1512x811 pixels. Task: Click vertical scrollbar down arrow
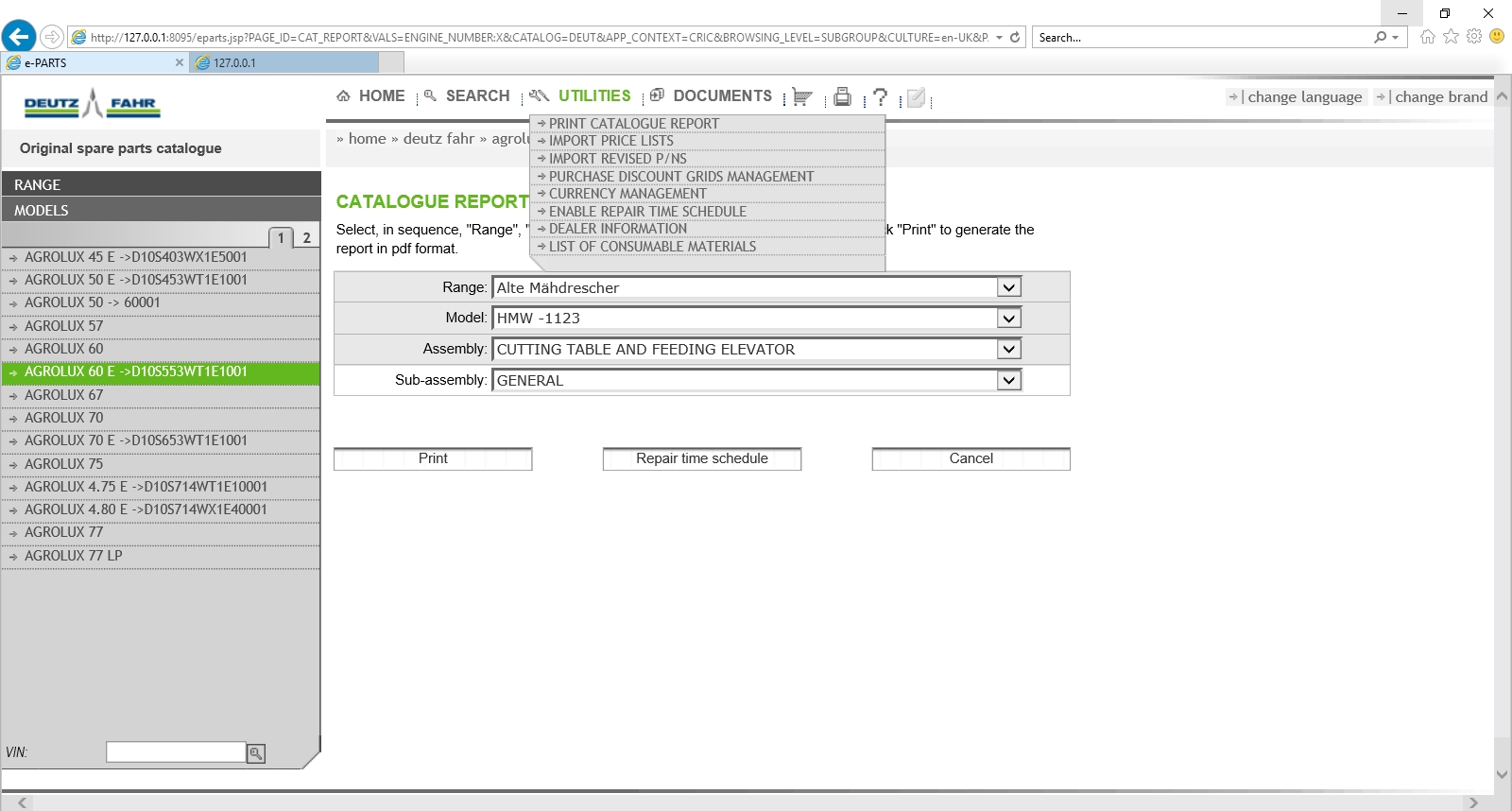[x=1503, y=774]
